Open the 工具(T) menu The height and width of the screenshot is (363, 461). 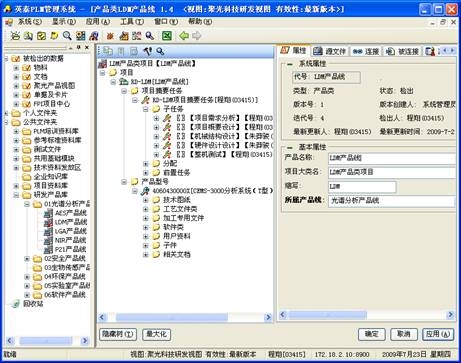click(132, 22)
